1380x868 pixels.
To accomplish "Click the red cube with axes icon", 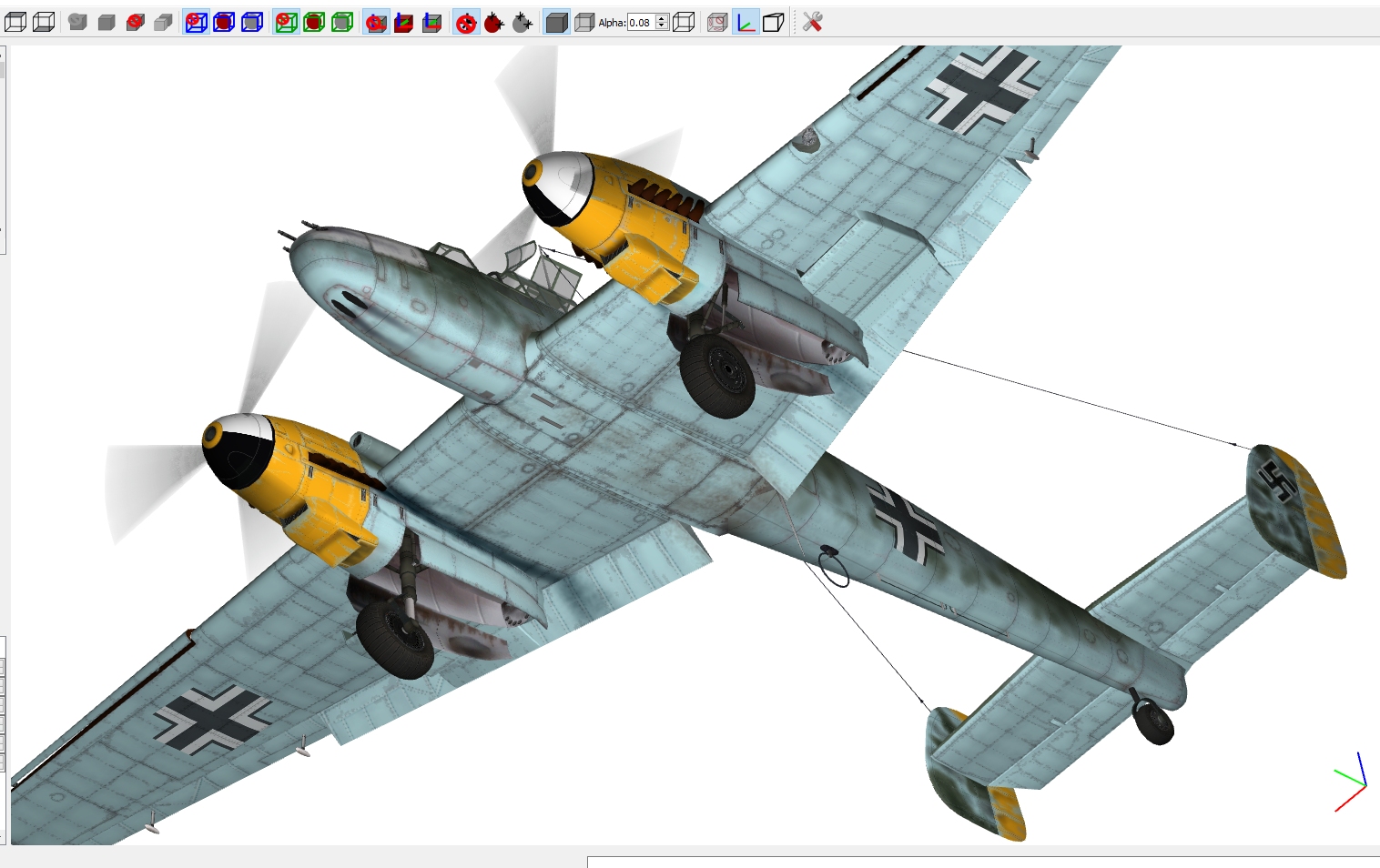I will (404, 22).
